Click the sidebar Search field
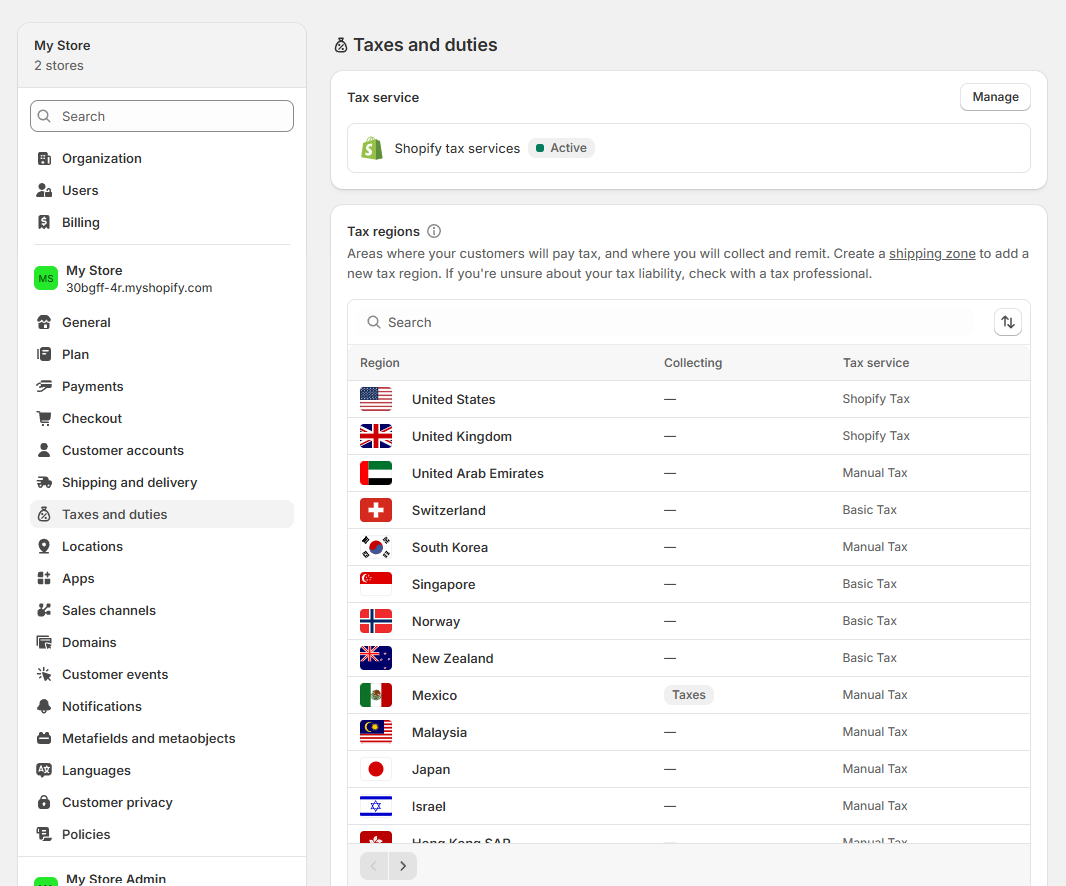This screenshot has width=1066, height=886. 162,116
